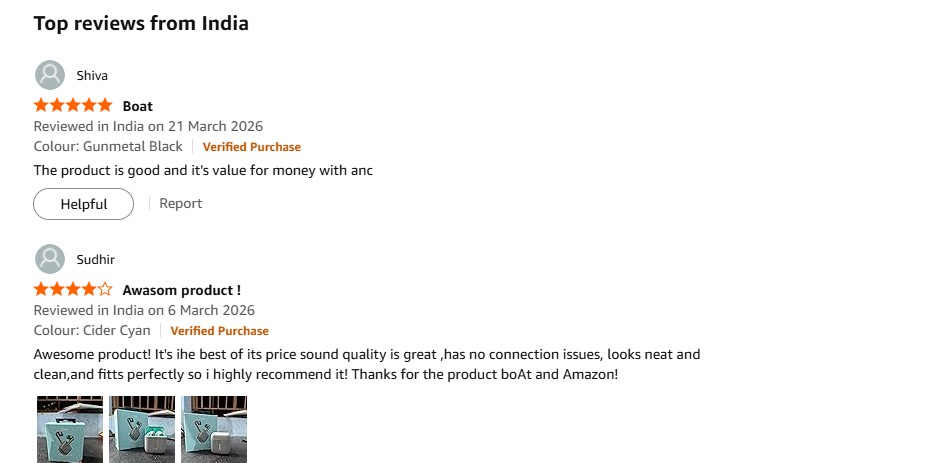Mark Shiva's review as Helpful
This screenshot has width=945, height=463.
coord(83,204)
